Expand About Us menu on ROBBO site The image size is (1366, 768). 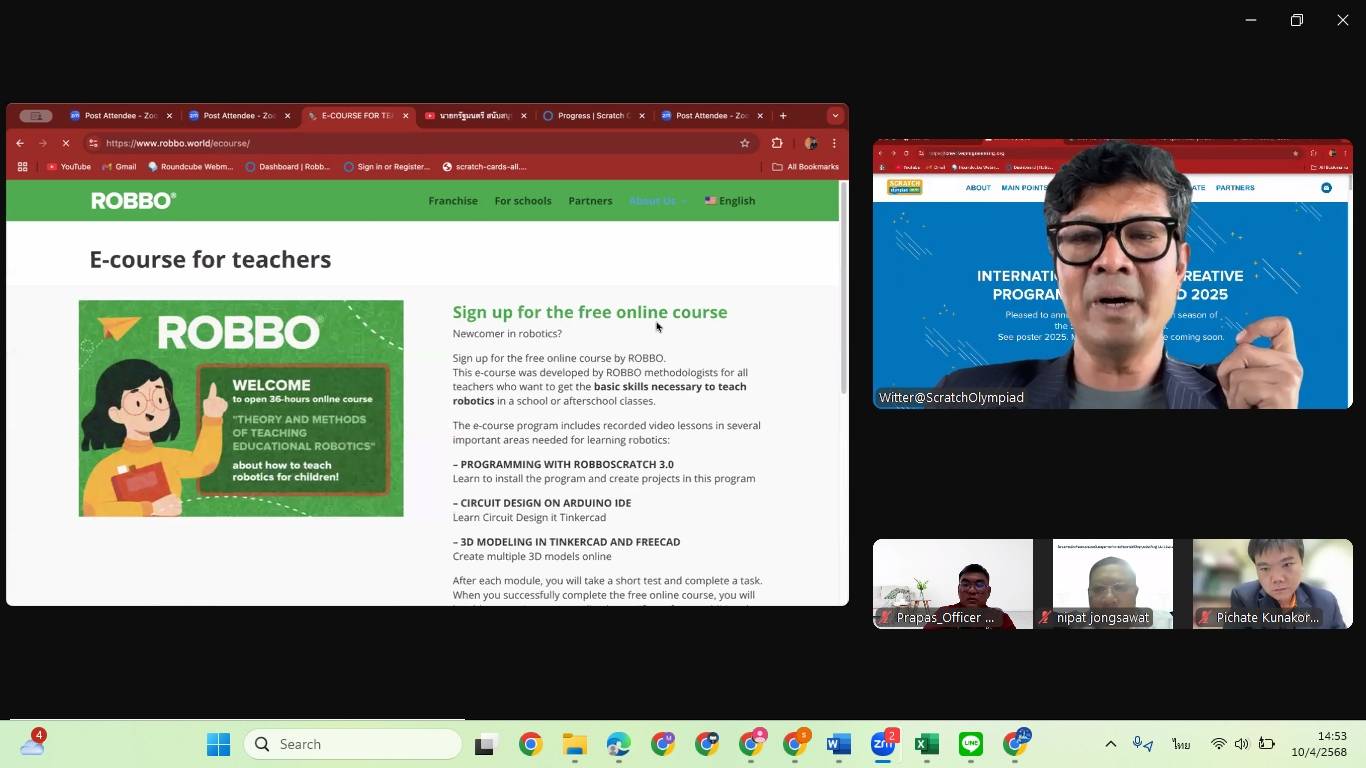click(657, 201)
